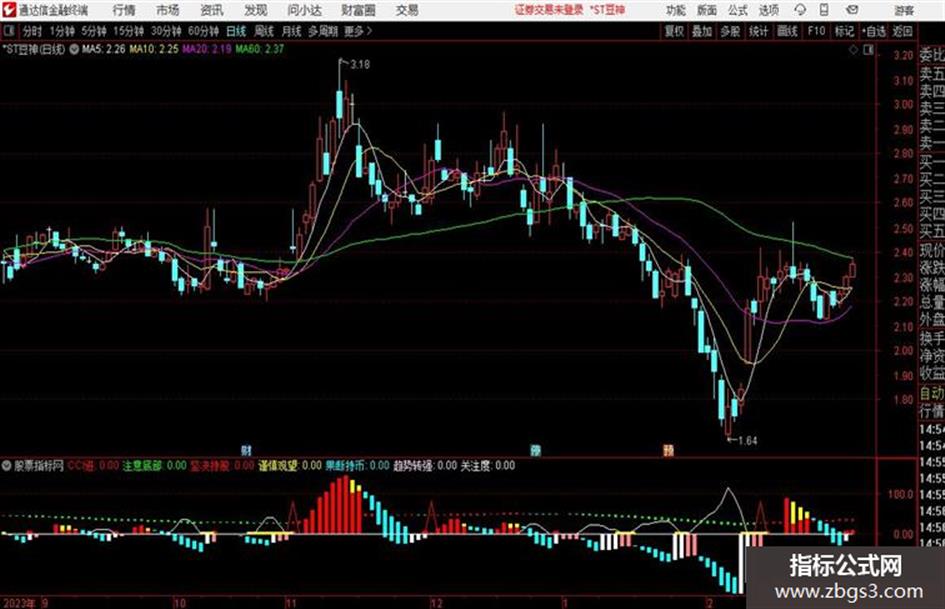Click the red *ST豆神 stock name in title bar
Image resolution: width=945 pixels, height=609 pixels.
coord(607,10)
